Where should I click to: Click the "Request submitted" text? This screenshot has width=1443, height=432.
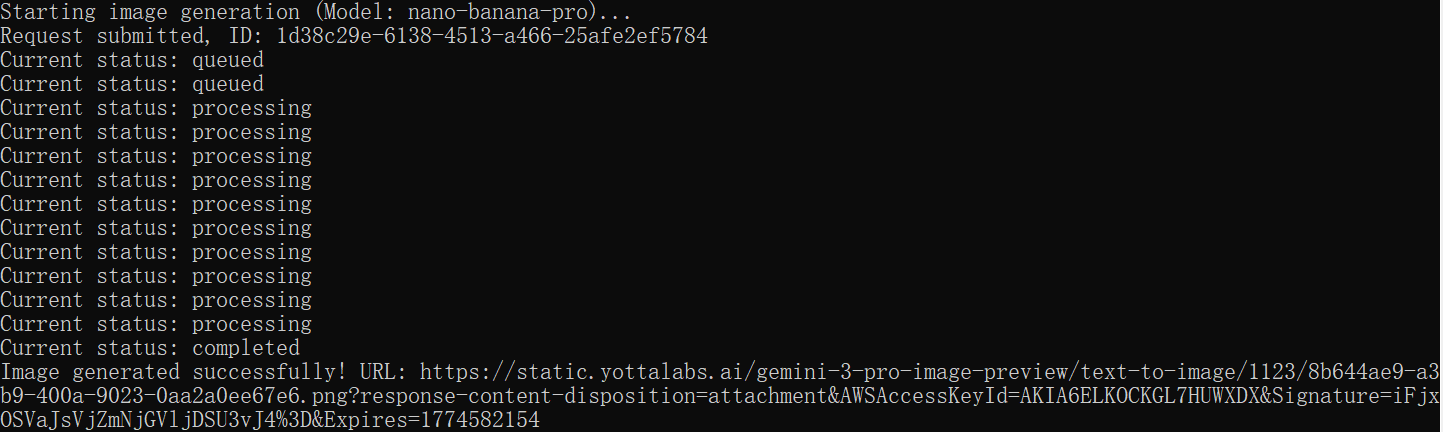tap(102, 36)
